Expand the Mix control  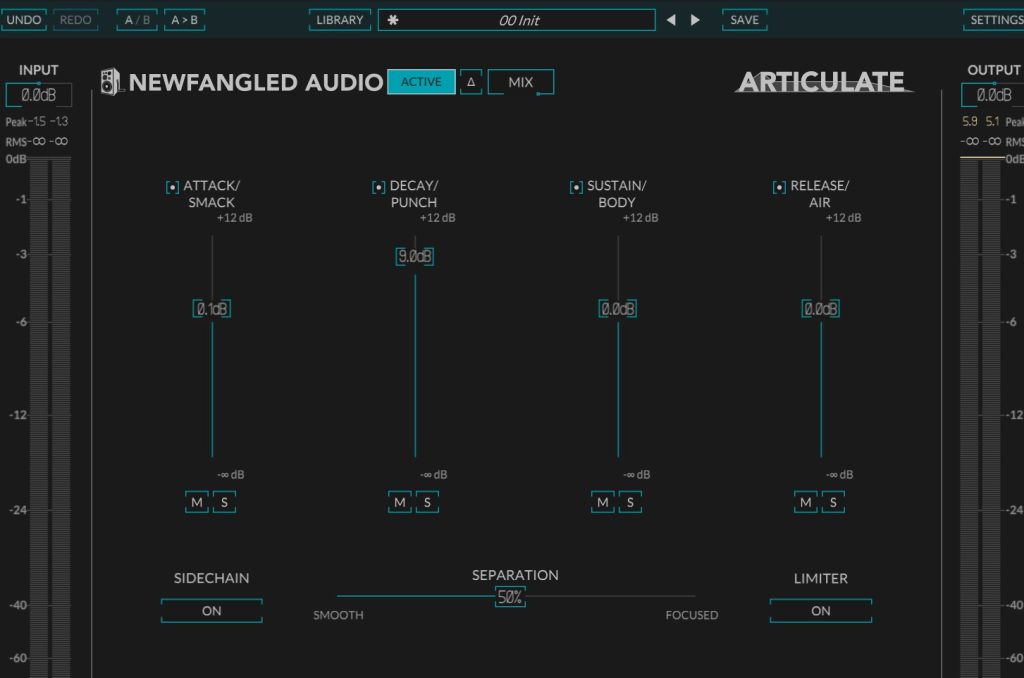(x=521, y=82)
